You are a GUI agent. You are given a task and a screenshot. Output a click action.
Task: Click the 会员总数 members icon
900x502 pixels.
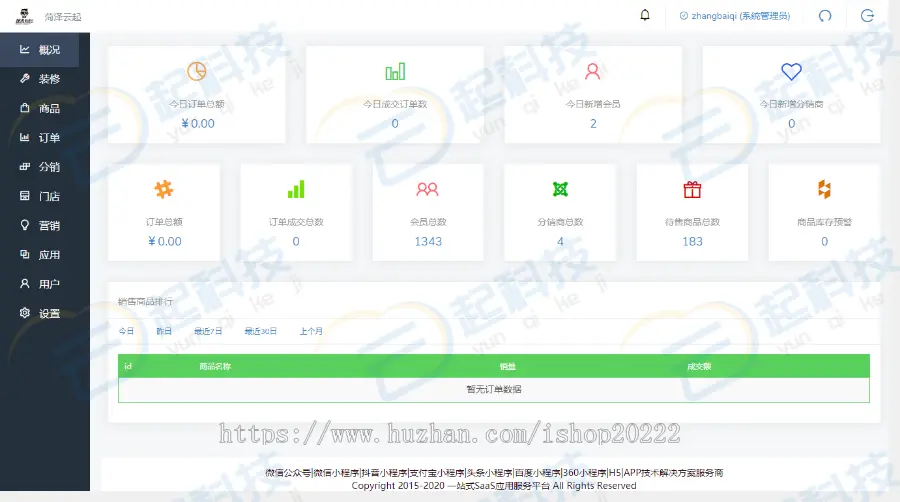(428, 189)
